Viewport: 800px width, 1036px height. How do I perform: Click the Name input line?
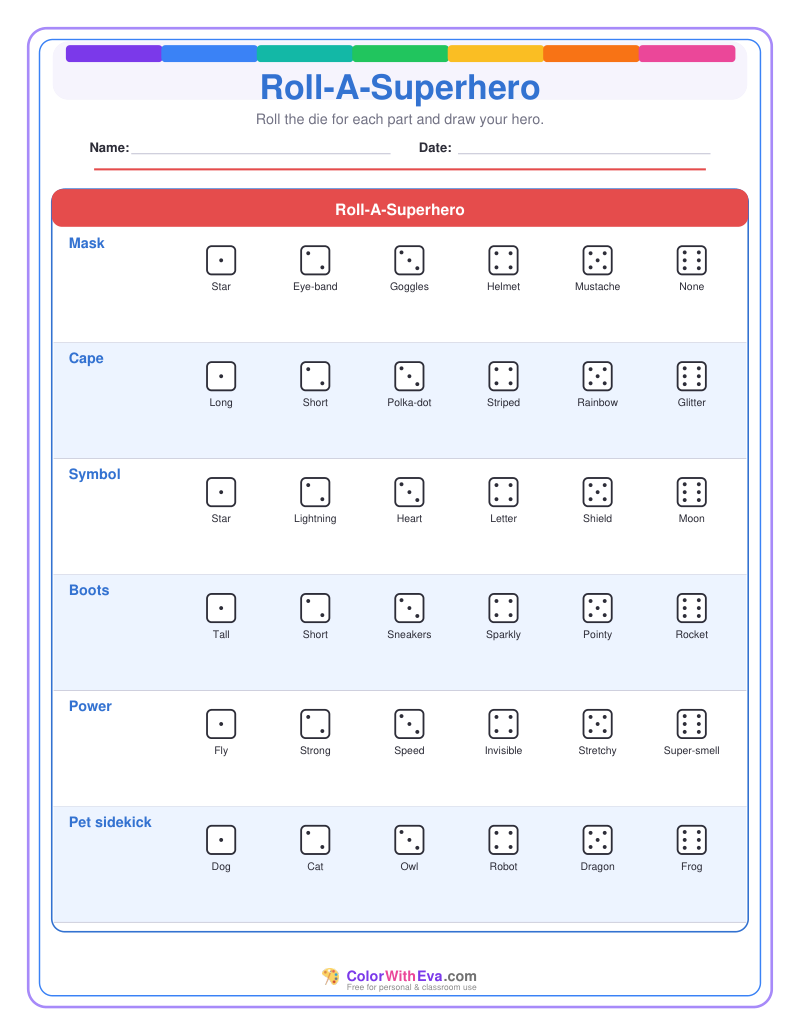(x=260, y=148)
